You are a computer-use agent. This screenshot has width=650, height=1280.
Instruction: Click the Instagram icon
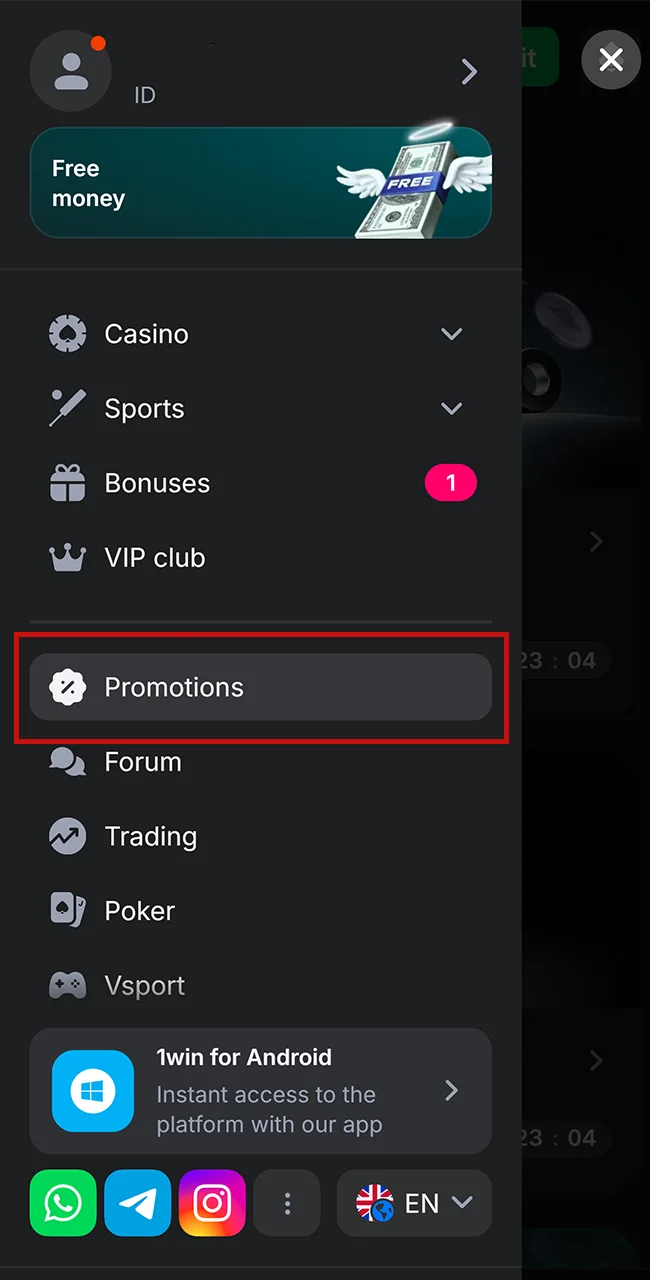[212, 1203]
